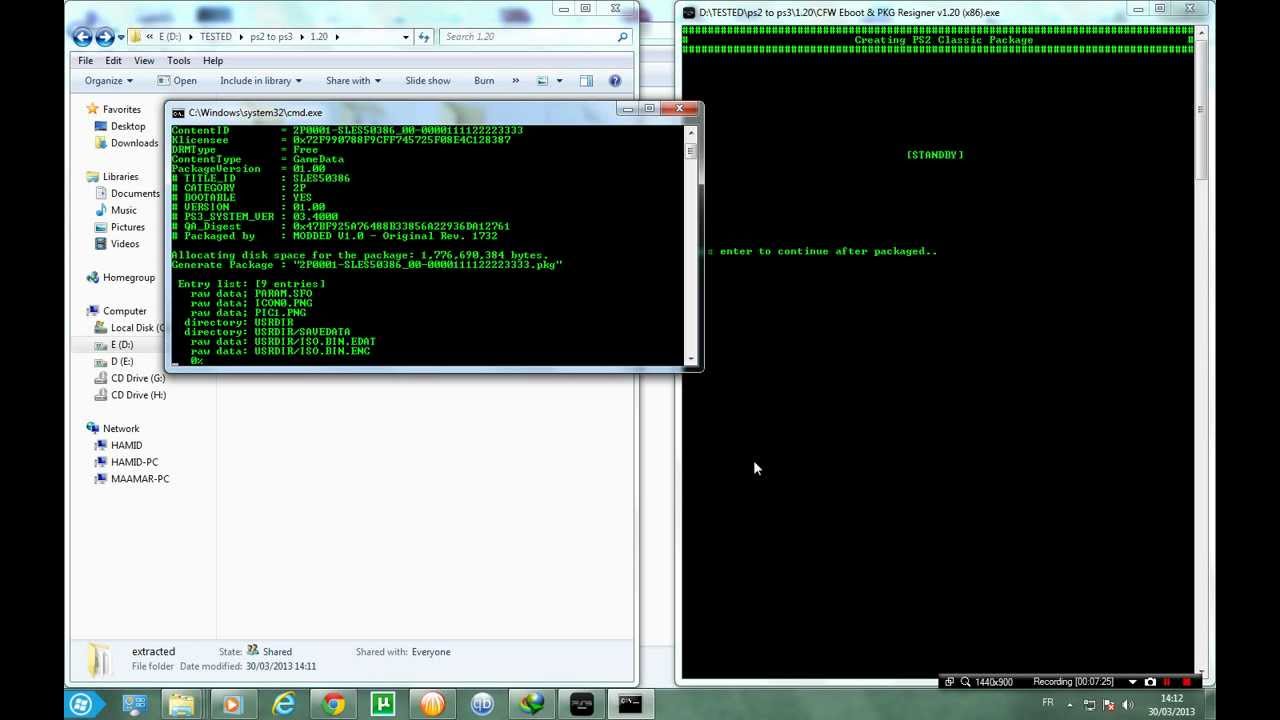Select the E (D:) drive entry

coord(121,345)
